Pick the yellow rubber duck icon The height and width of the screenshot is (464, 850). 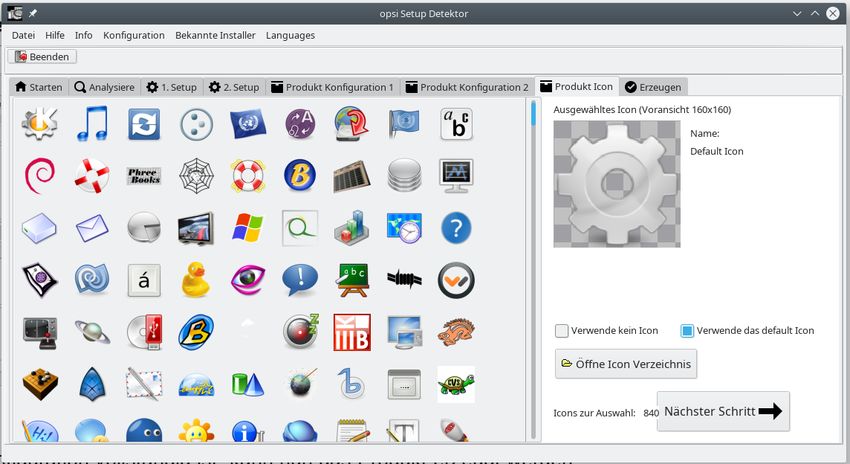coord(196,280)
